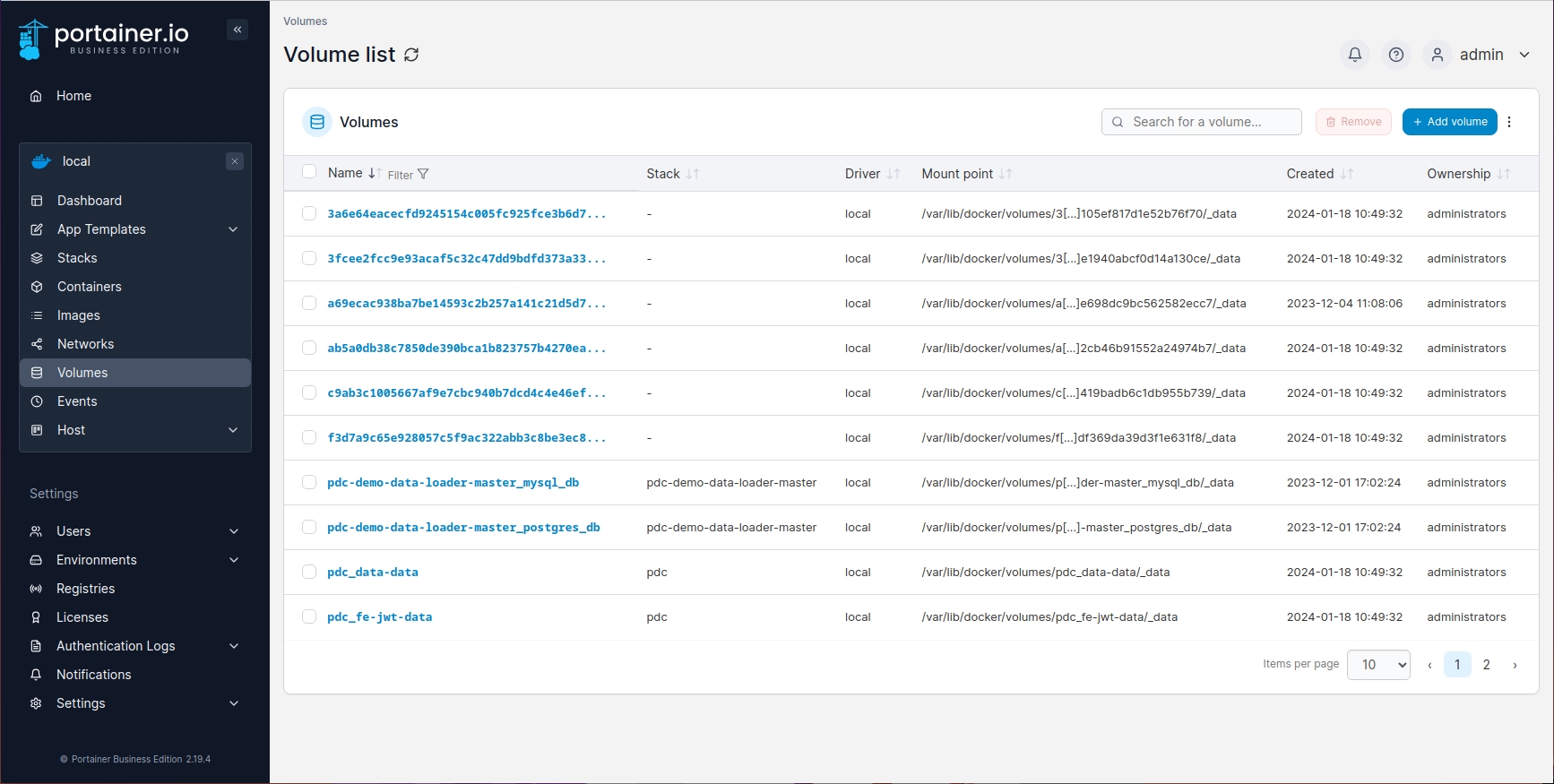
Task: Sort by Created column arrows icon
Action: [x=1347, y=174]
